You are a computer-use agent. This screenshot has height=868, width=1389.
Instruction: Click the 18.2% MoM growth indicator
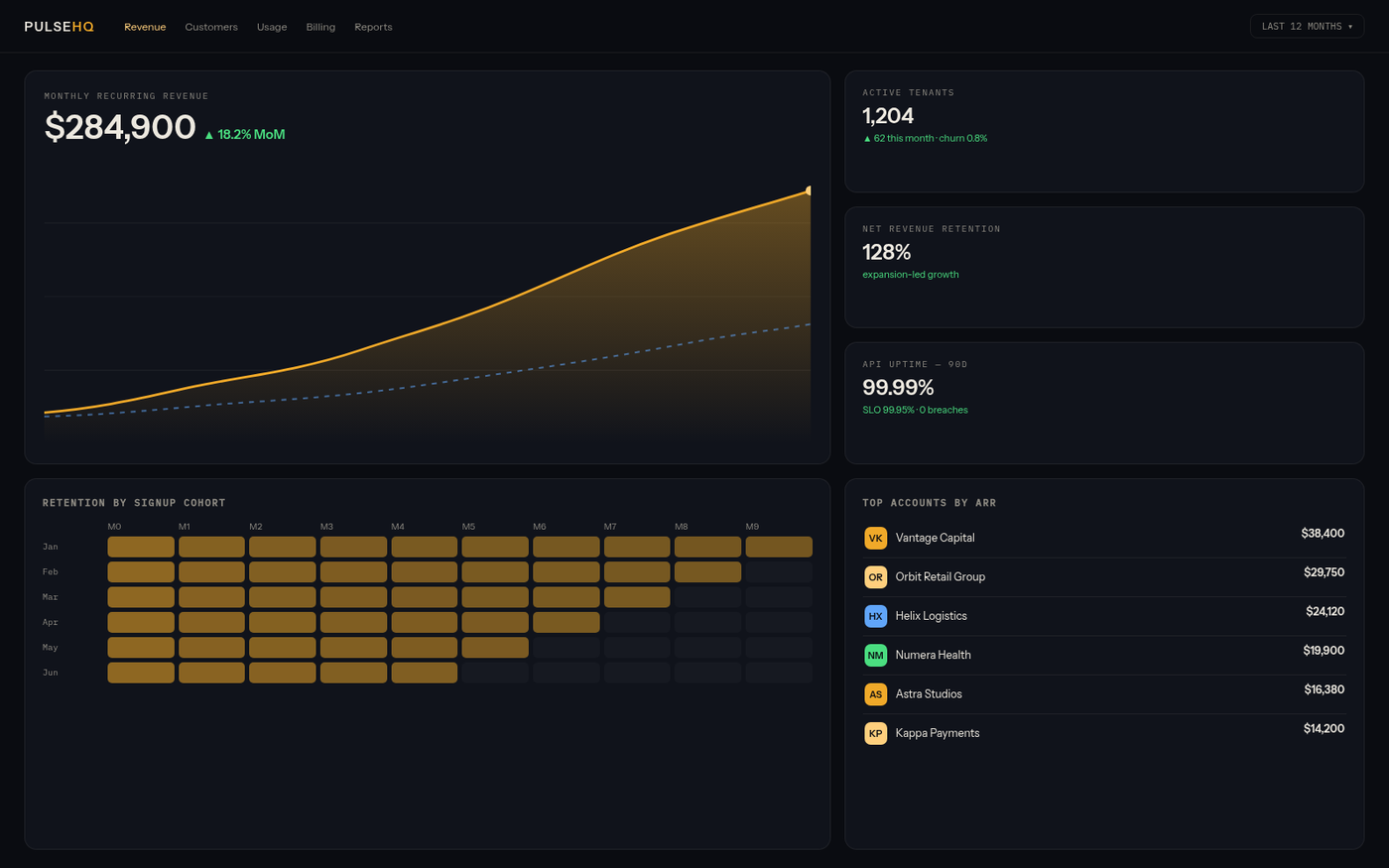244,134
